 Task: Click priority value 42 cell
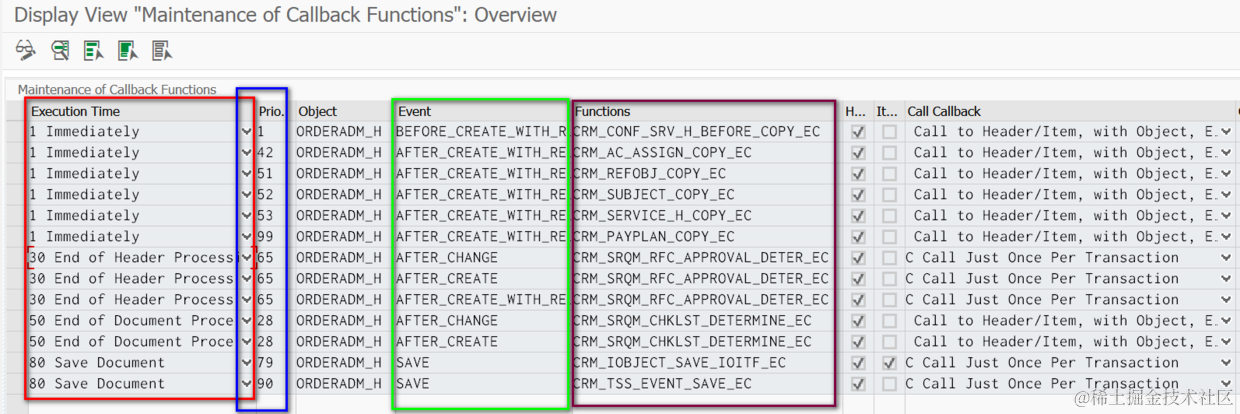[273, 153]
